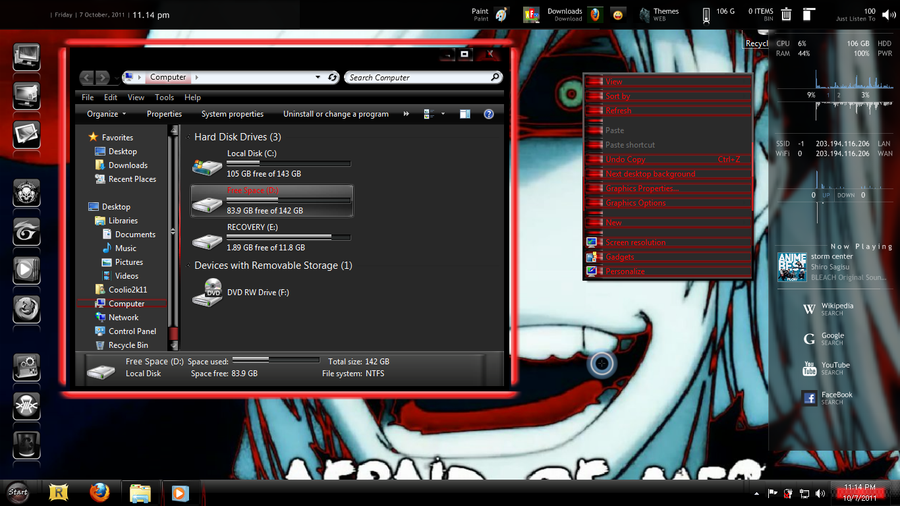This screenshot has width=900, height=506.
Task: Open address bar history dropdown
Action: [317, 77]
